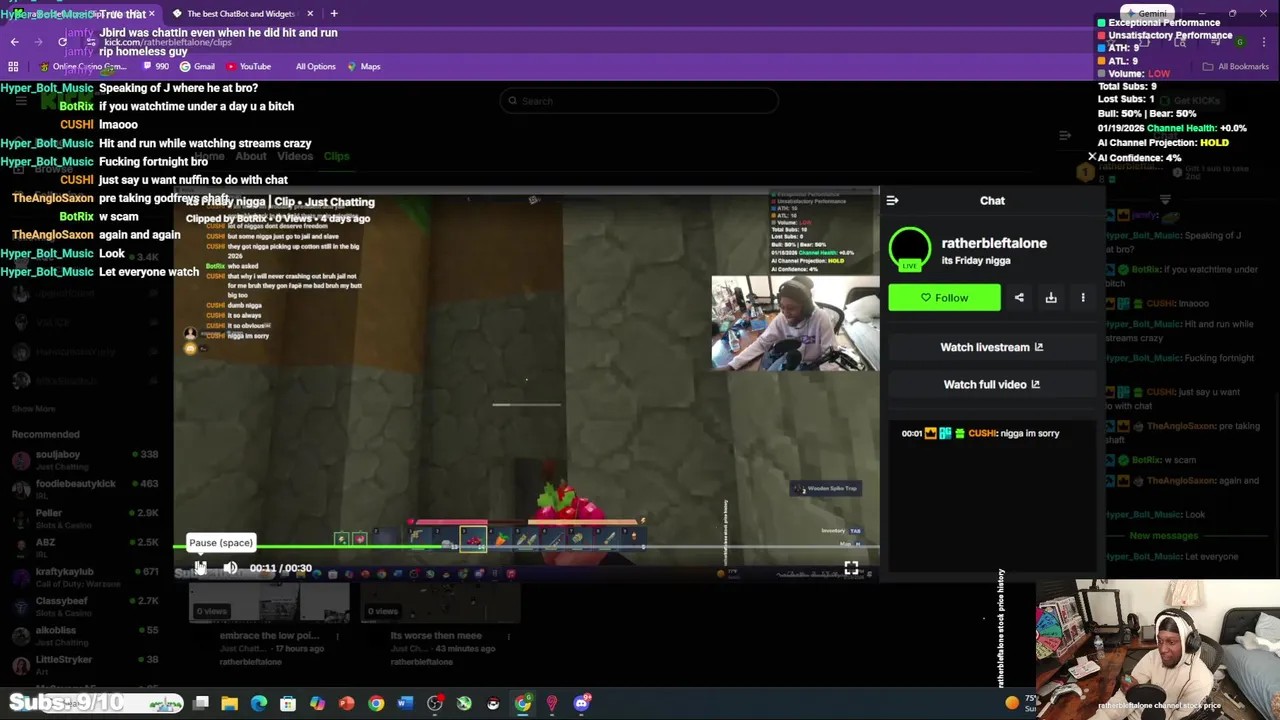This screenshot has height=720, width=1280.
Task: Open Microsoft Store in taskbar
Action: pos(288,703)
